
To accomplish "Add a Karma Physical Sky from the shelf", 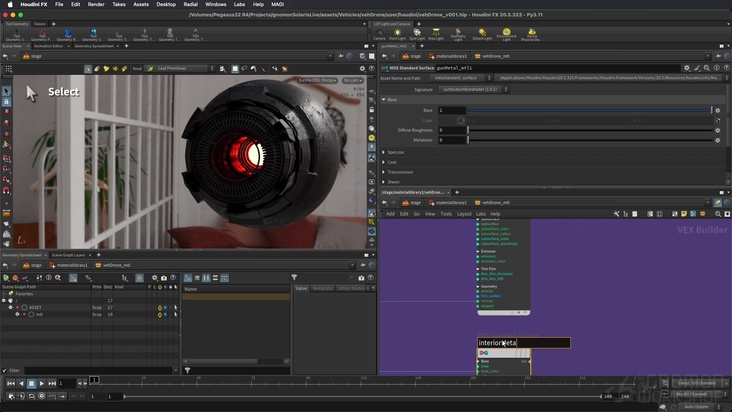I will coord(531,34).
